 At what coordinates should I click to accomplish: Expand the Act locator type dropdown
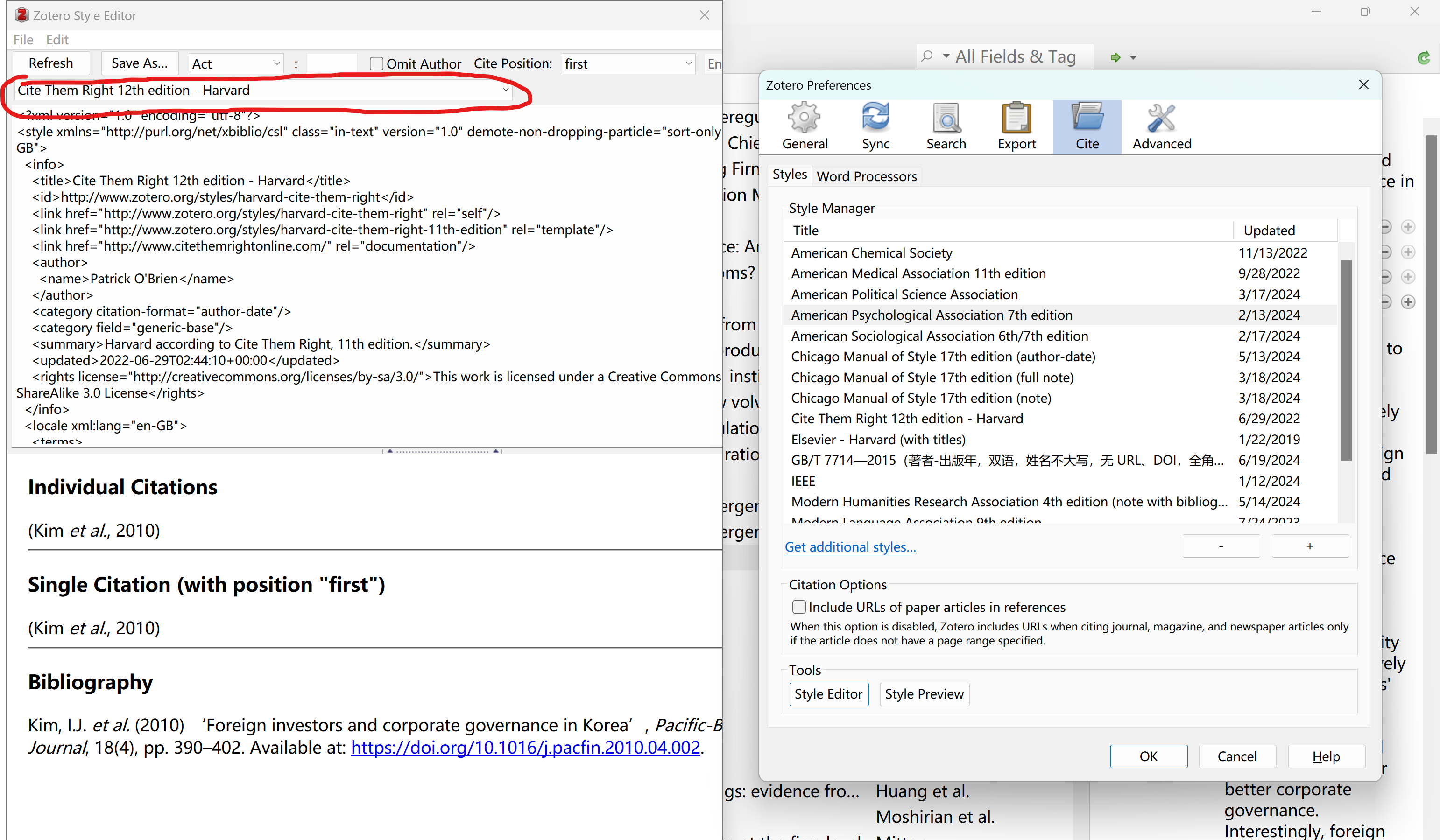[236, 64]
